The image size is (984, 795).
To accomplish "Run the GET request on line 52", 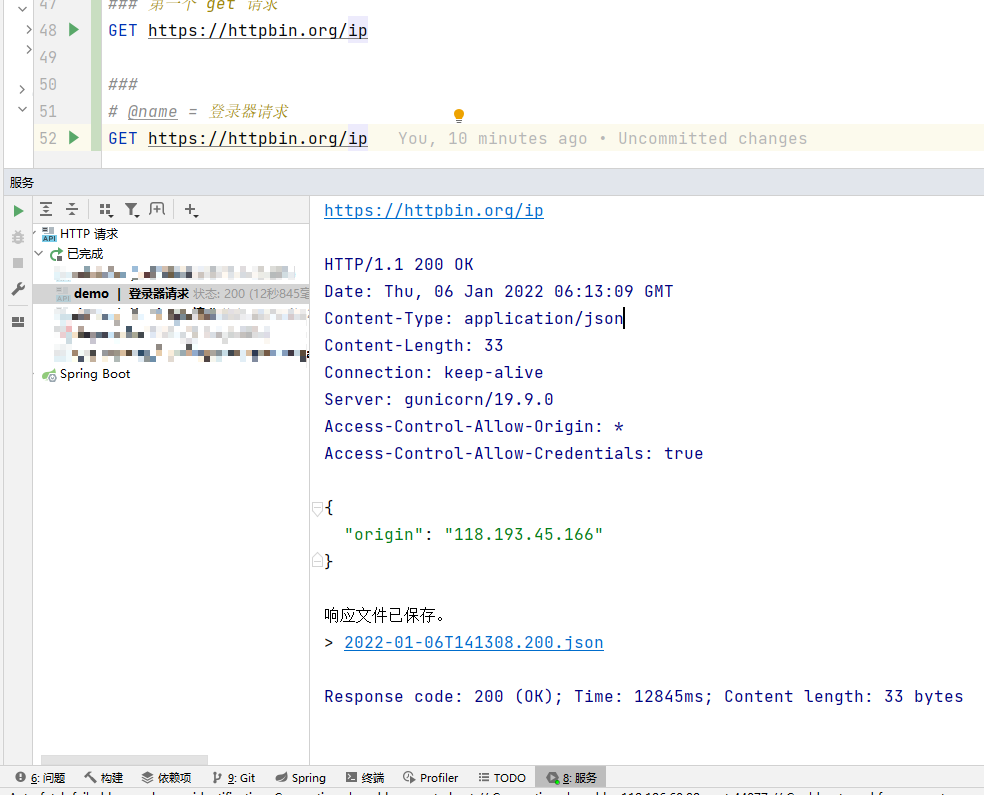I will (74, 137).
